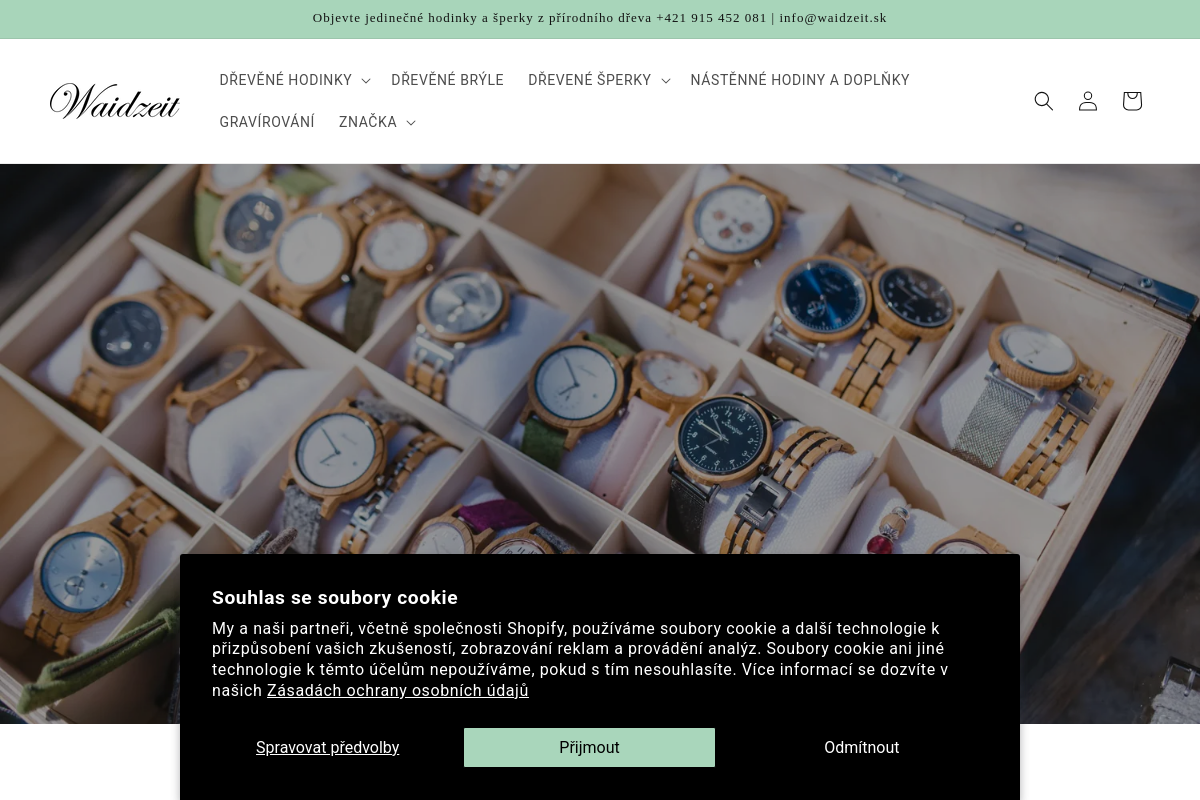The image size is (1200, 800).
Task: Open the Dřevěné hodinky menu
Action: 286,80
